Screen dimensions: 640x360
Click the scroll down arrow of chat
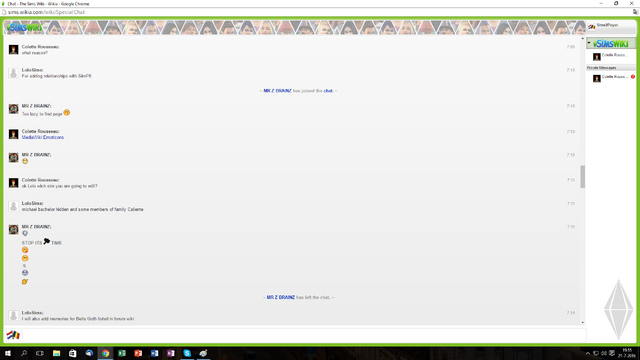click(x=582, y=322)
